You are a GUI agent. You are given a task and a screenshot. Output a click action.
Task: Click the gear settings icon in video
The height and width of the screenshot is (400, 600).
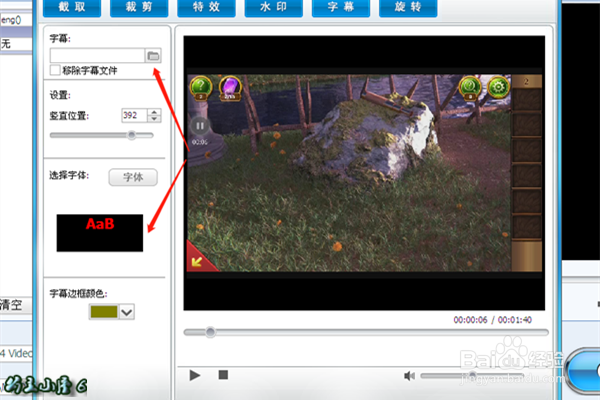point(498,87)
